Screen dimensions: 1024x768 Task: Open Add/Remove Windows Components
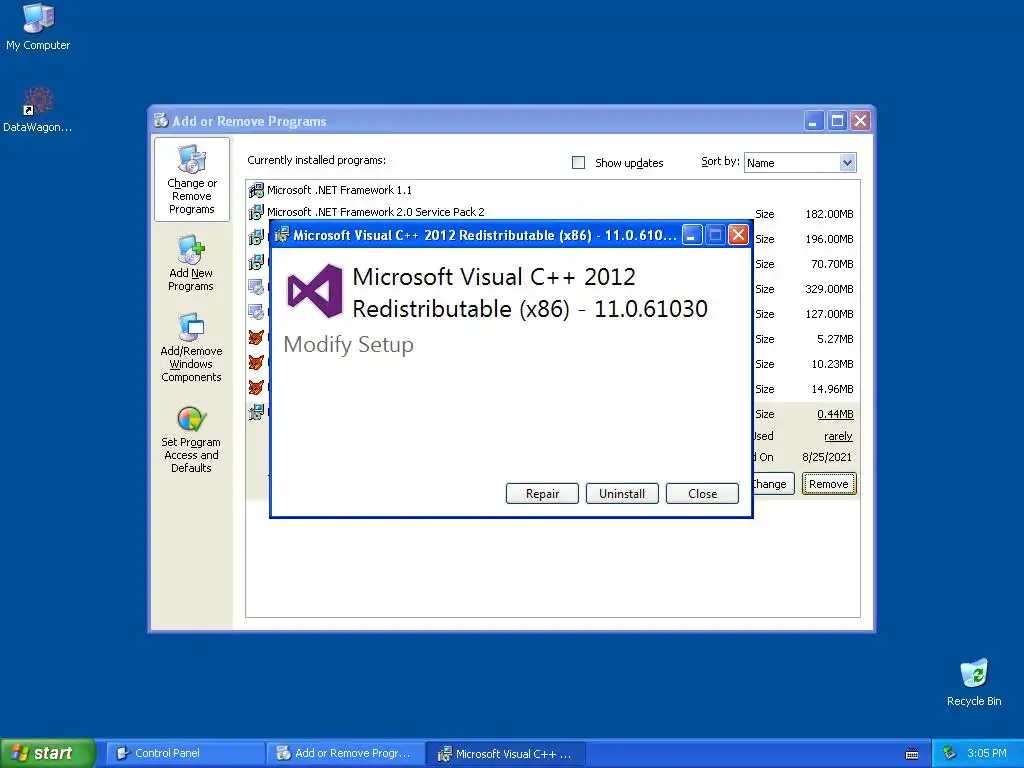[191, 348]
